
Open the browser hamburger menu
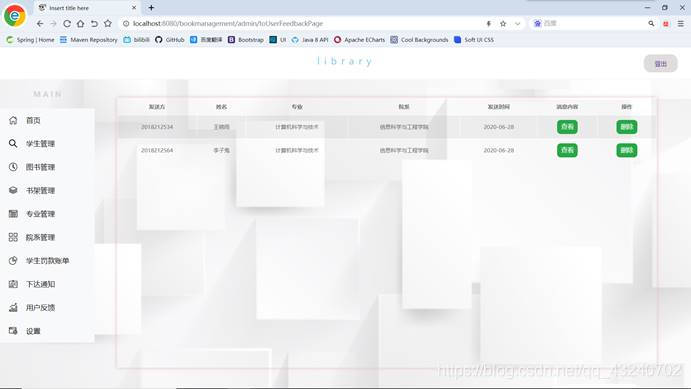(680, 23)
